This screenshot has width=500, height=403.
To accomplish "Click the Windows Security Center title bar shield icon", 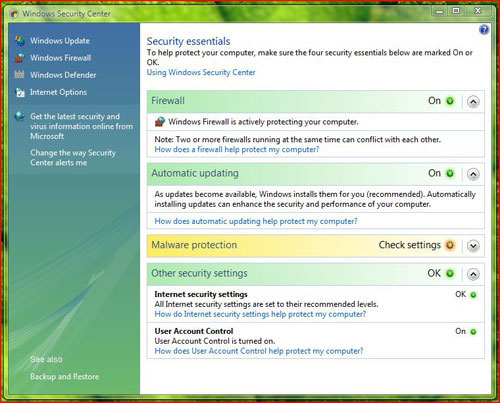I will click(14, 14).
